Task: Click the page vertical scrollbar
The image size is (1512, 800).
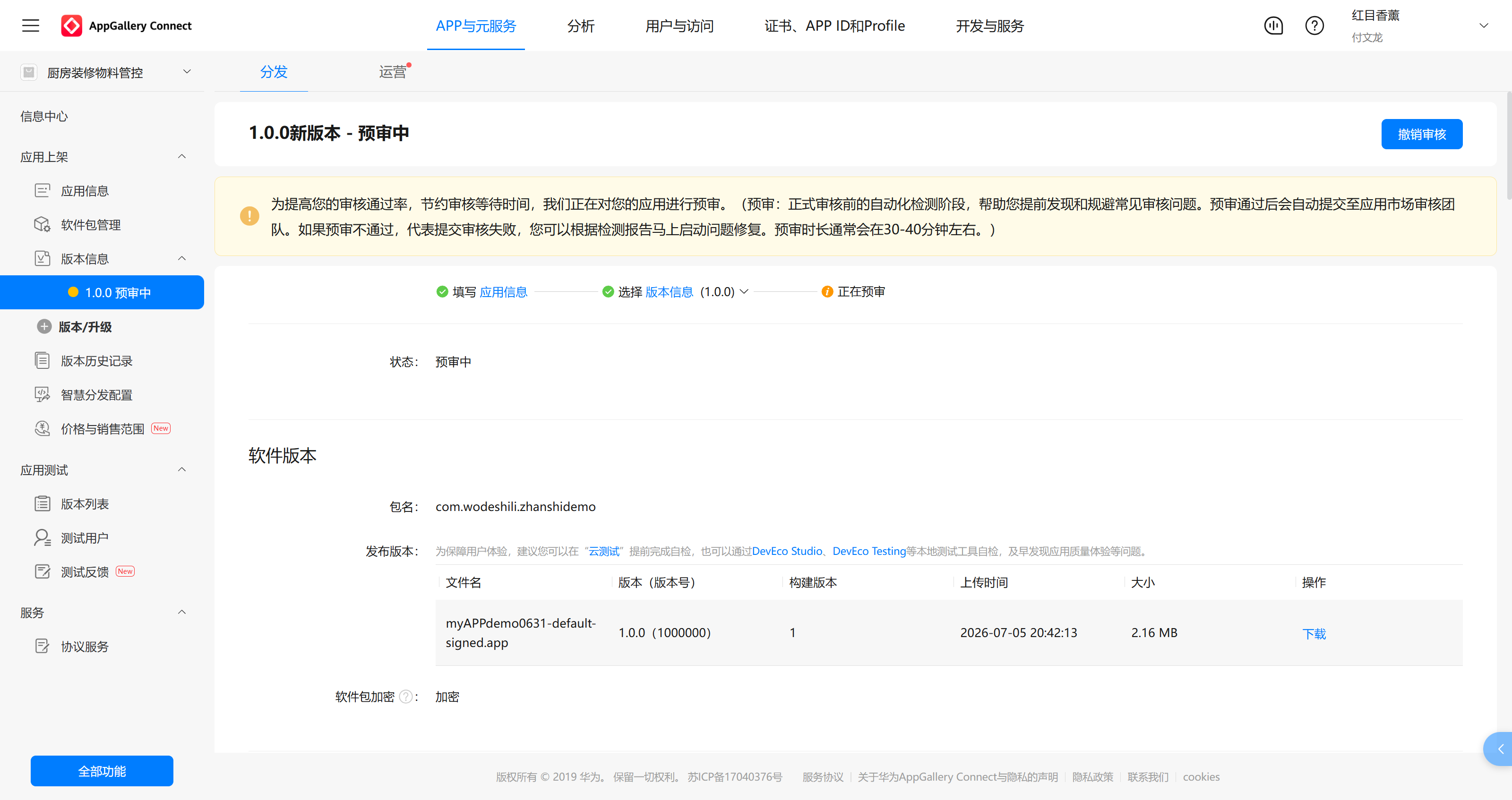Action: (x=1509, y=145)
